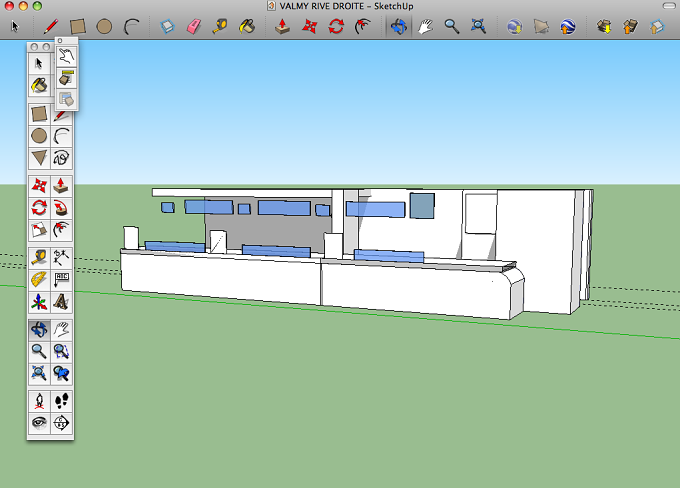680x488 pixels.
Task: Choose the Move tool in left palette
Action: [39, 186]
